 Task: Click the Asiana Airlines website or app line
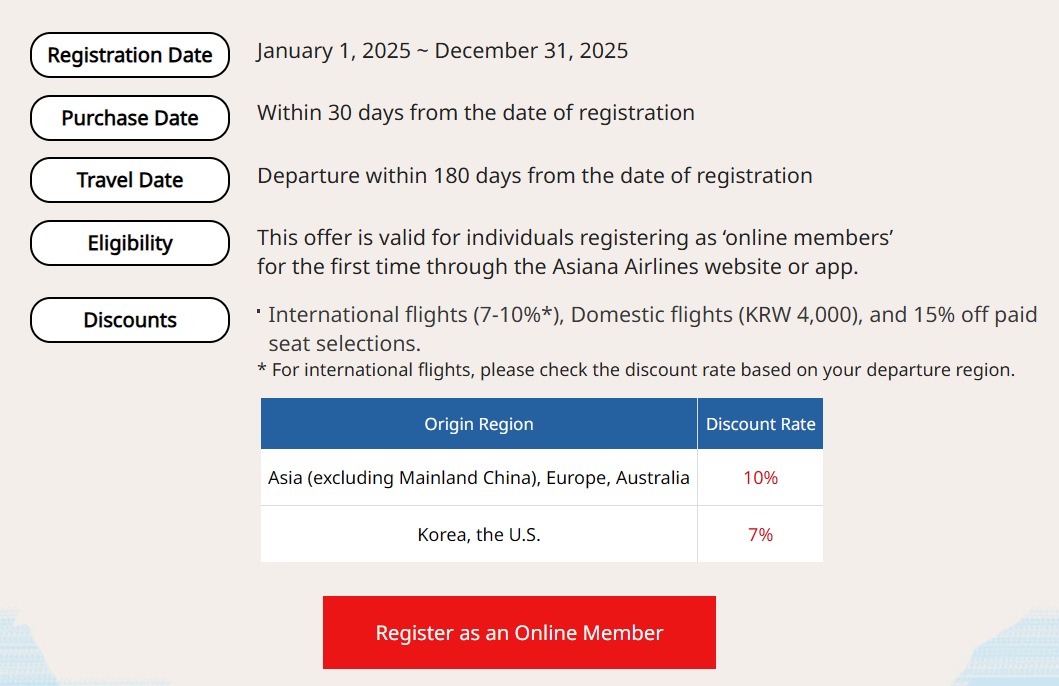tap(557, 267)
